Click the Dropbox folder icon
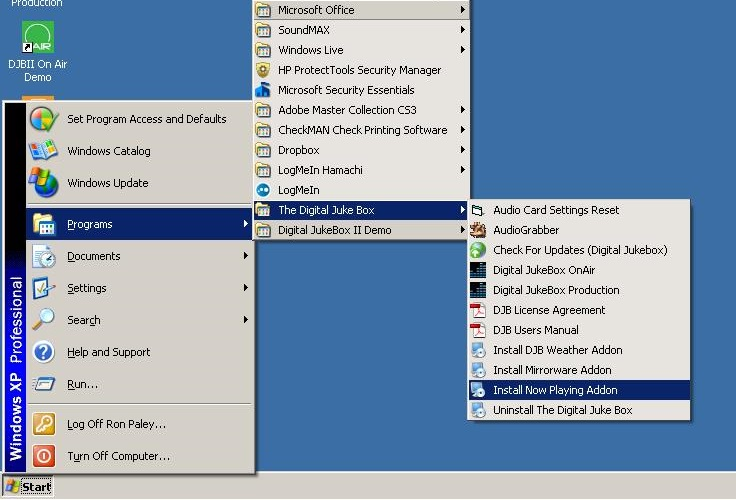This screenshot has height=500, width=736. [x=263, y=150]
